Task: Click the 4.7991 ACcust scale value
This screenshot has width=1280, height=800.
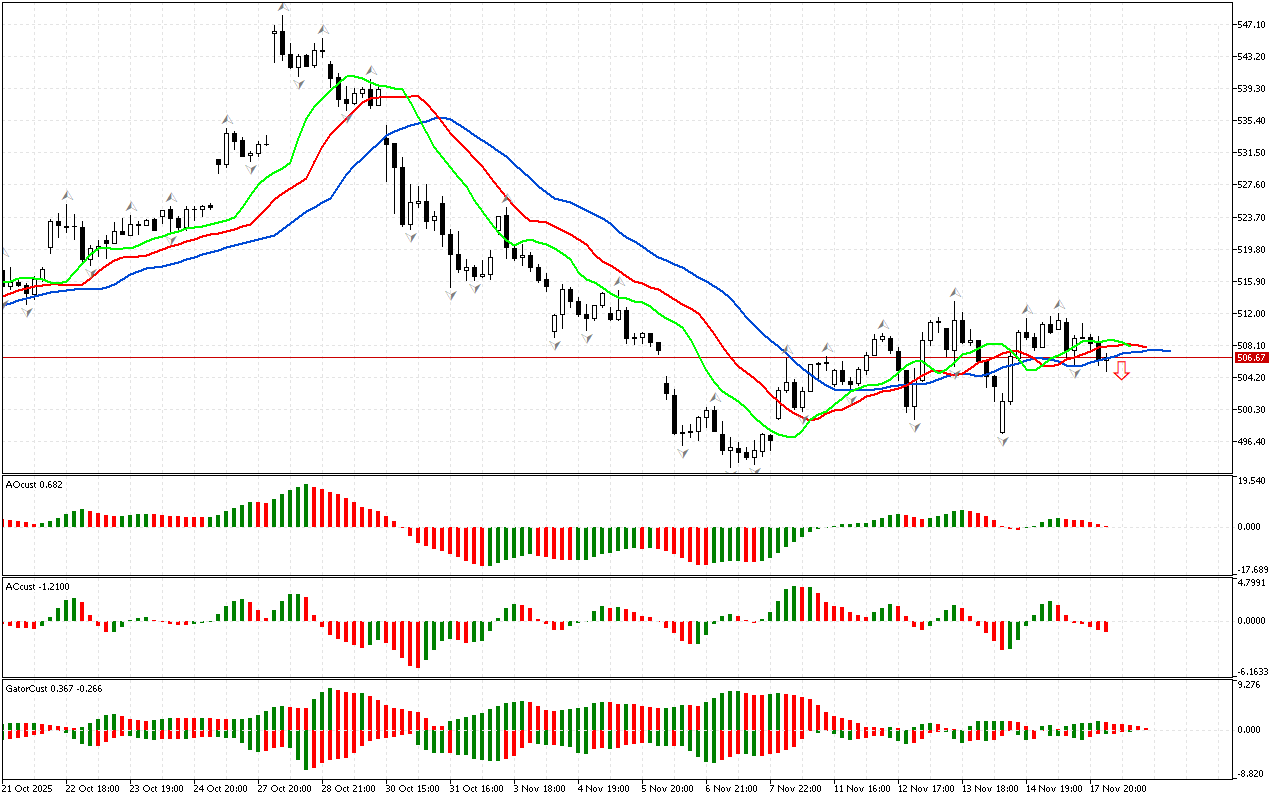Action: pos(1252,581)
